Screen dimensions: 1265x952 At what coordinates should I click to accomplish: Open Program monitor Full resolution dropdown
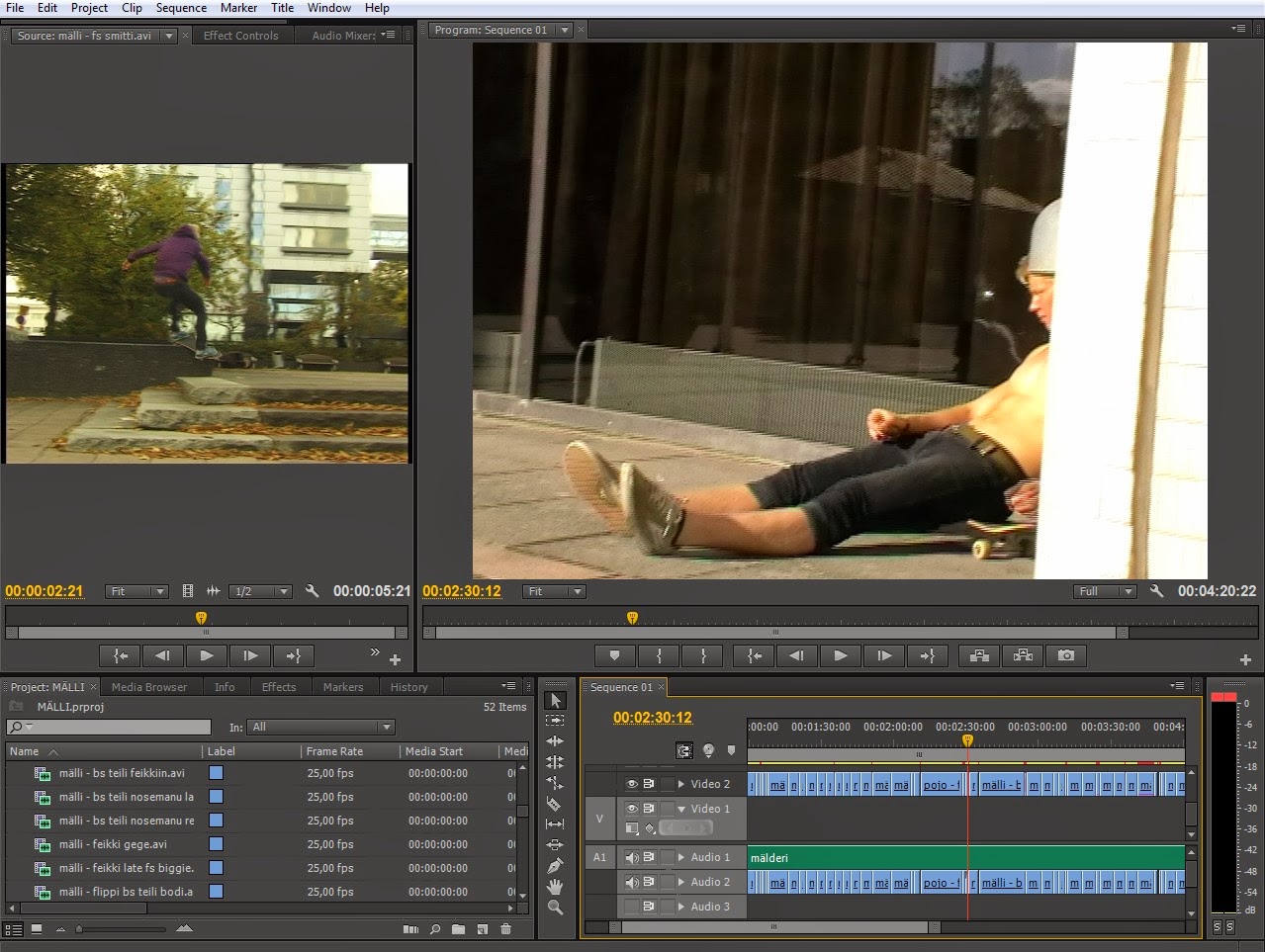tap(1105, 591)
